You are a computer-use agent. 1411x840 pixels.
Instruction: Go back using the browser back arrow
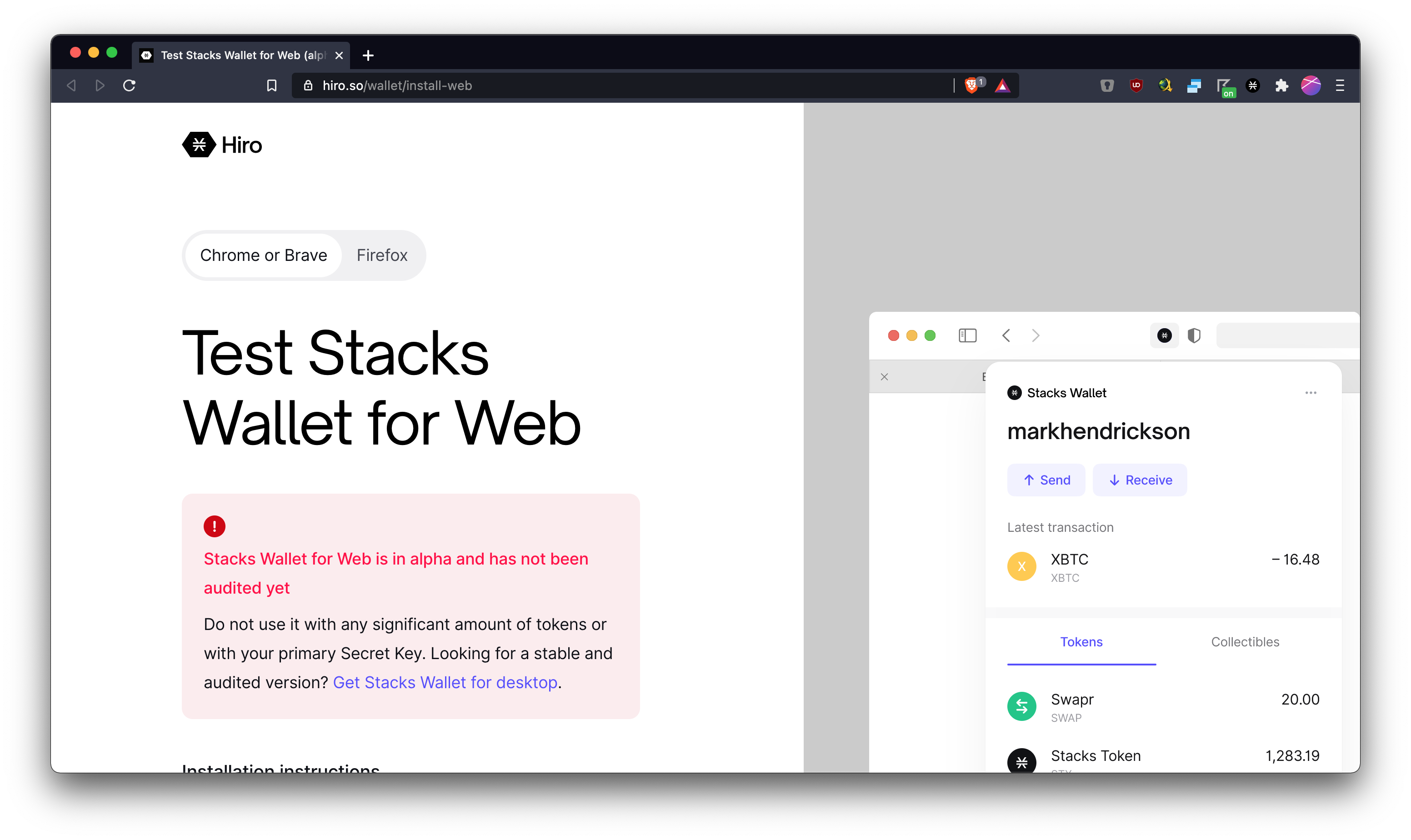[71, 85]
